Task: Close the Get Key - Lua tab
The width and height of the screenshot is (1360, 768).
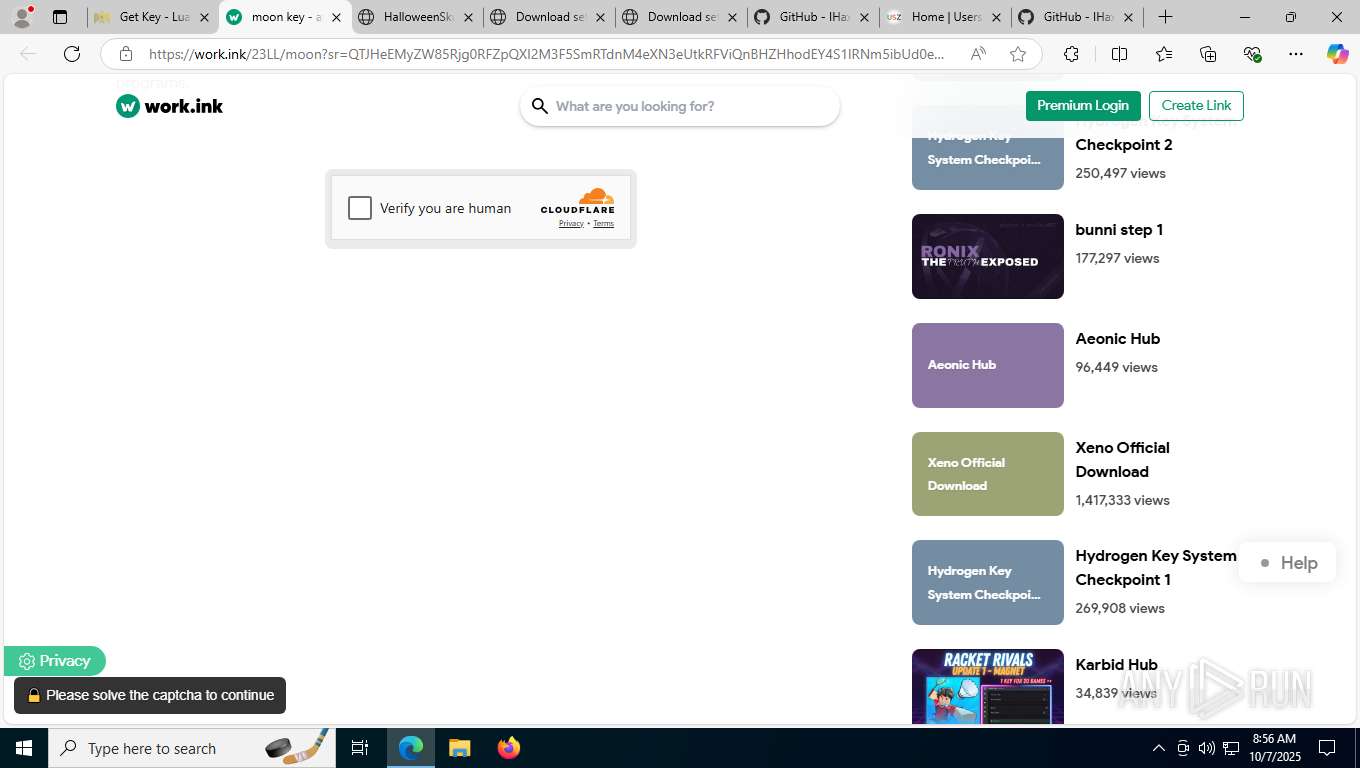Action: pyautogui.click(x=204, y=17)
